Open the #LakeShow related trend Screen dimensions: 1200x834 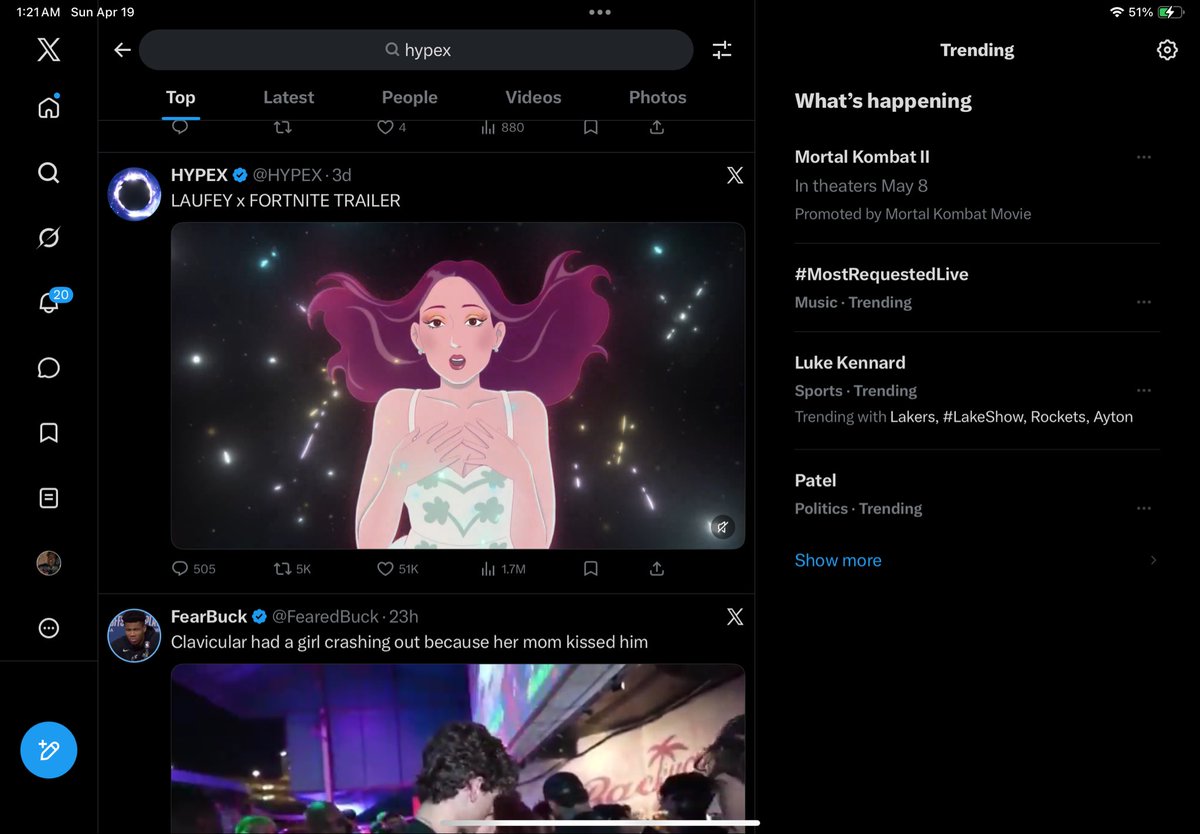pos(982,417)
